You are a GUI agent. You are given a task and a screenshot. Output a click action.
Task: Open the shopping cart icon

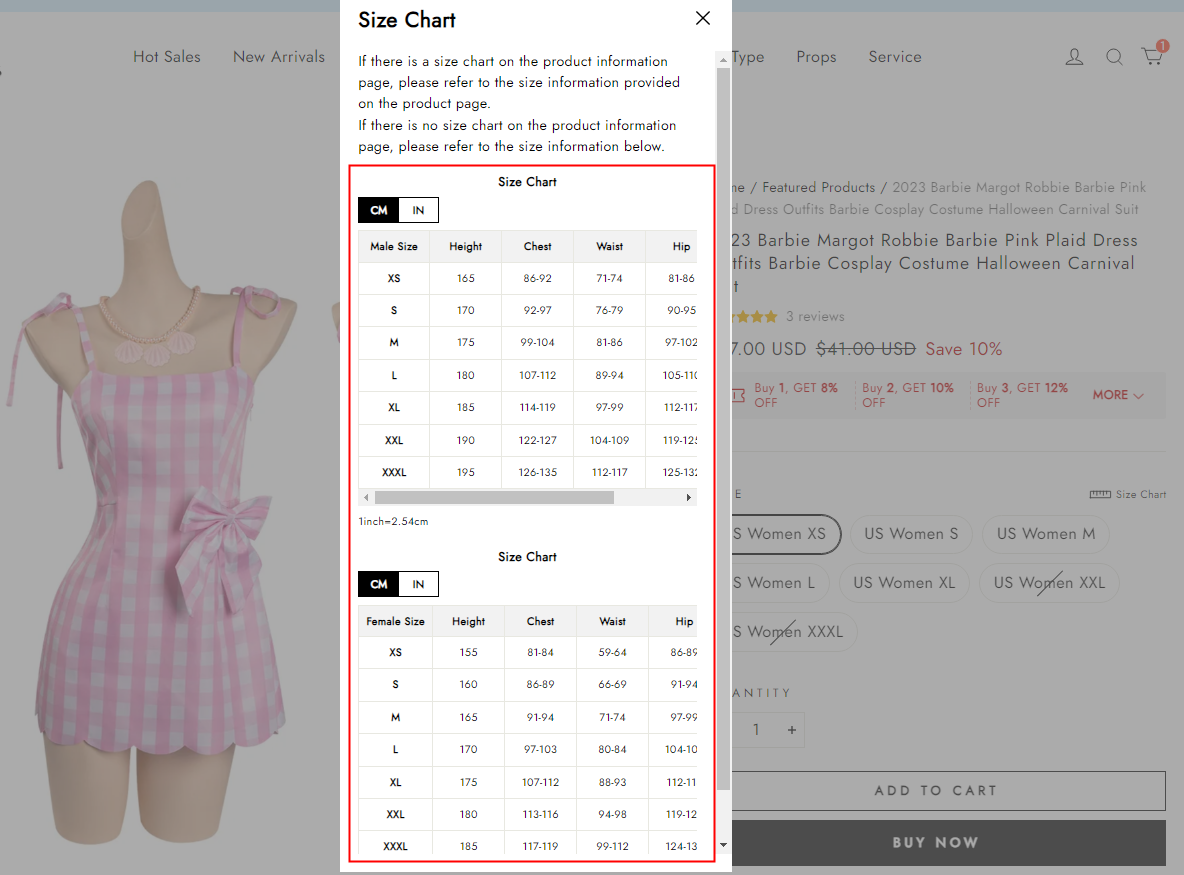click(x=1153, y=56)
